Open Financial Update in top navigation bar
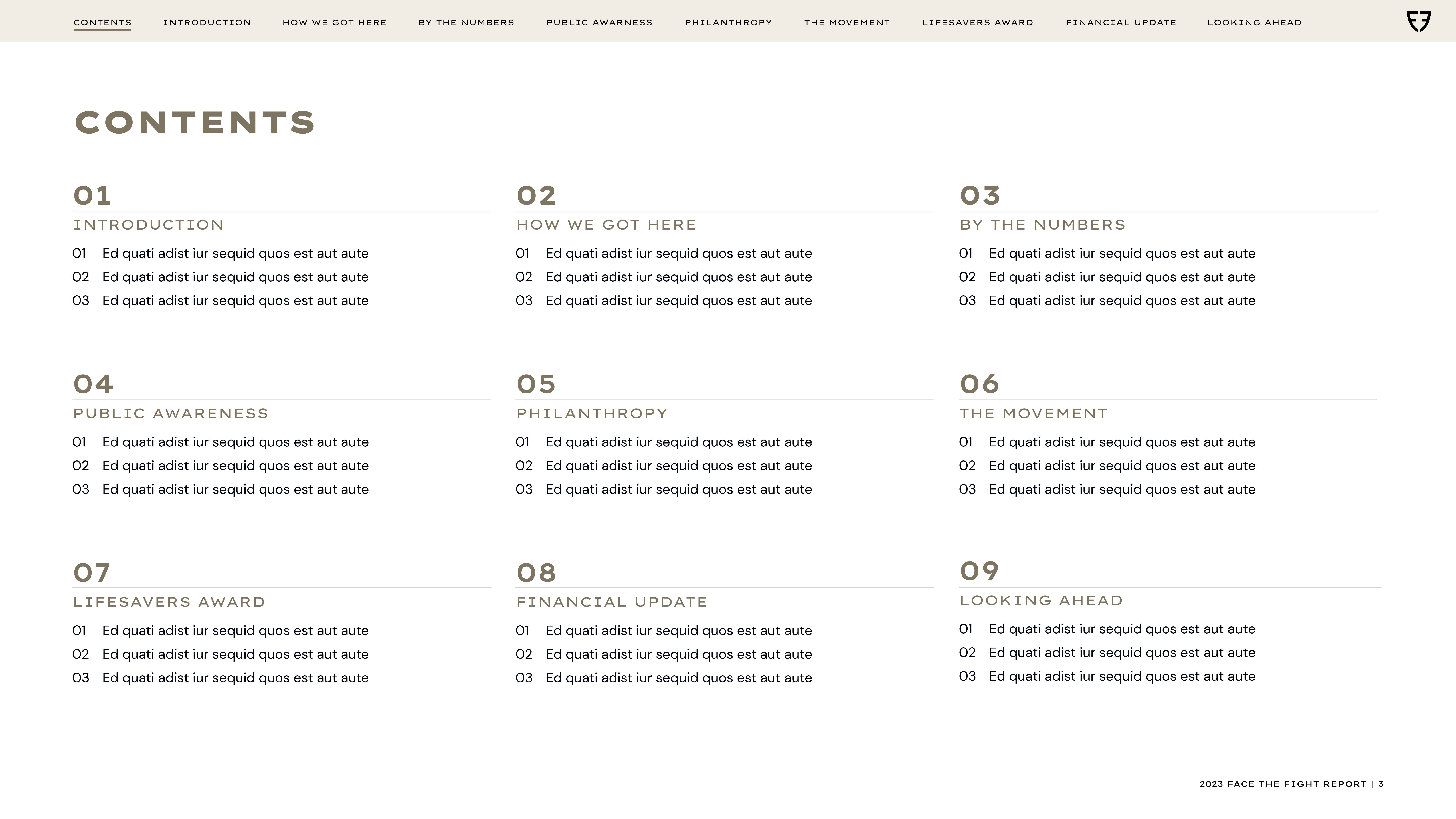 [x=1121, y=23]
